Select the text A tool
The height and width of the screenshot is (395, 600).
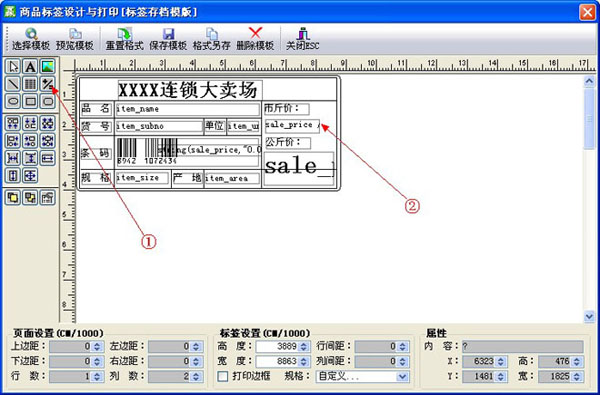(x=30, y=67)
